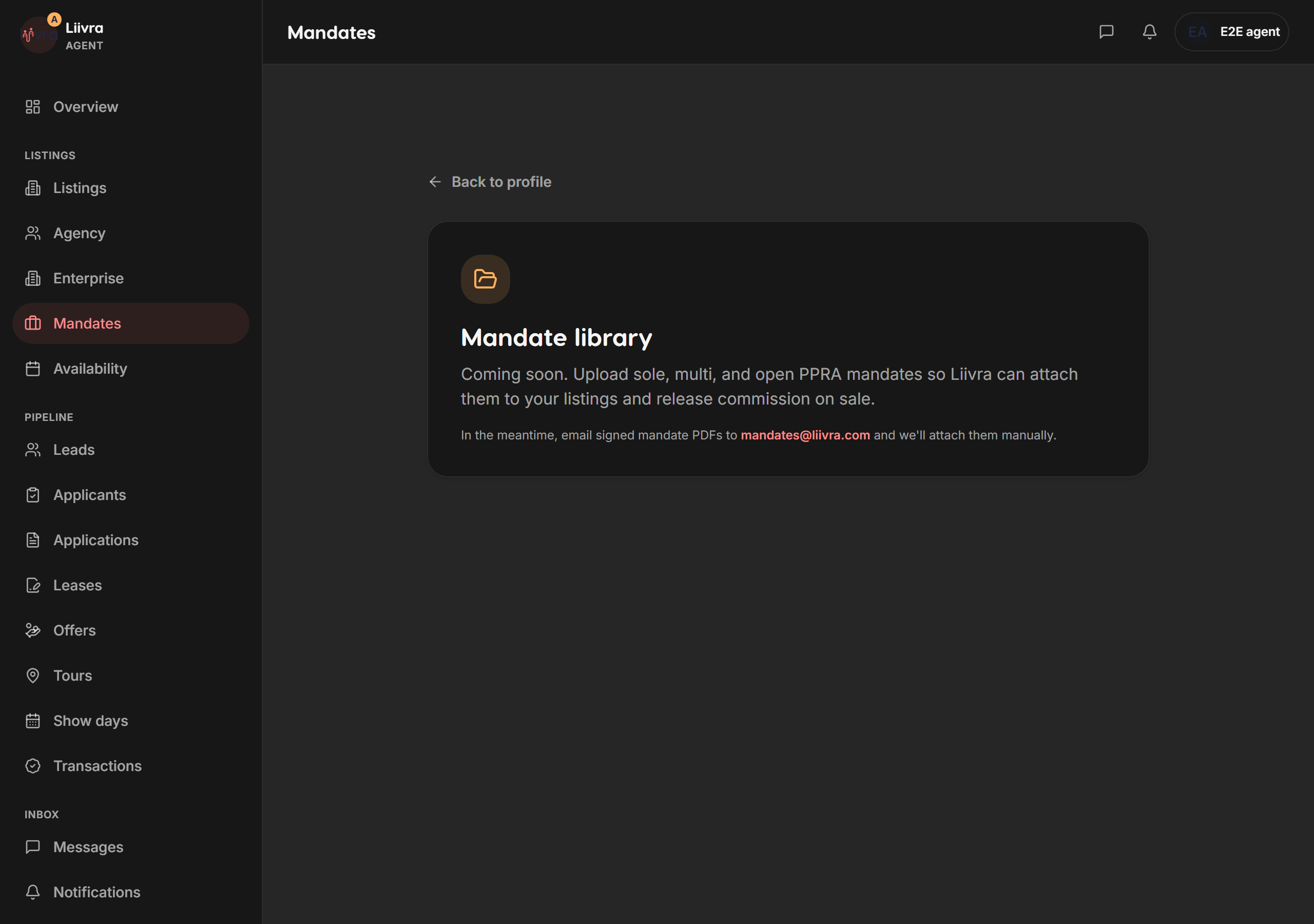Click the mandates@liivra.com email link

(x=805, y=436)
